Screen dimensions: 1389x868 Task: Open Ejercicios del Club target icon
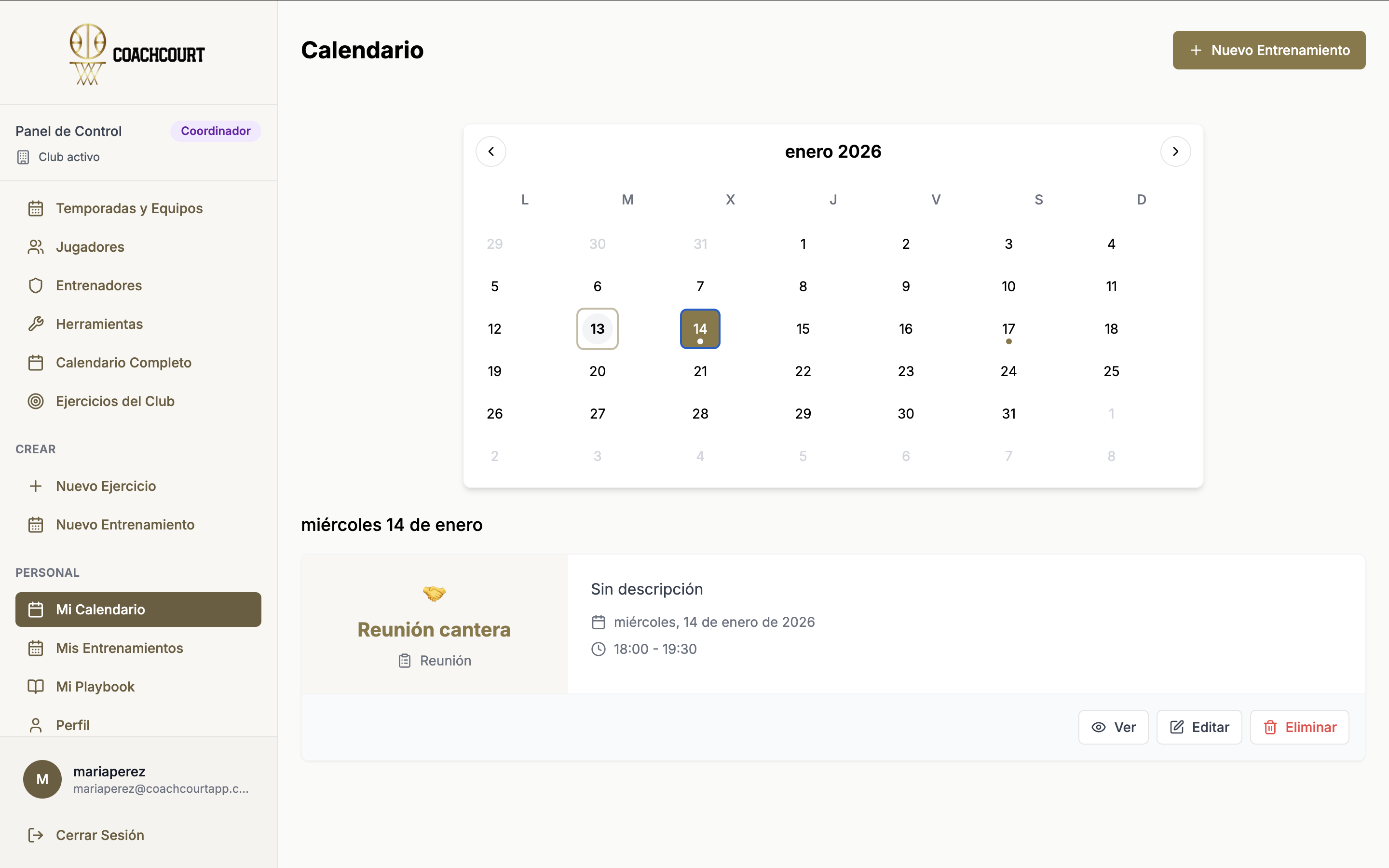coord(36,401)
